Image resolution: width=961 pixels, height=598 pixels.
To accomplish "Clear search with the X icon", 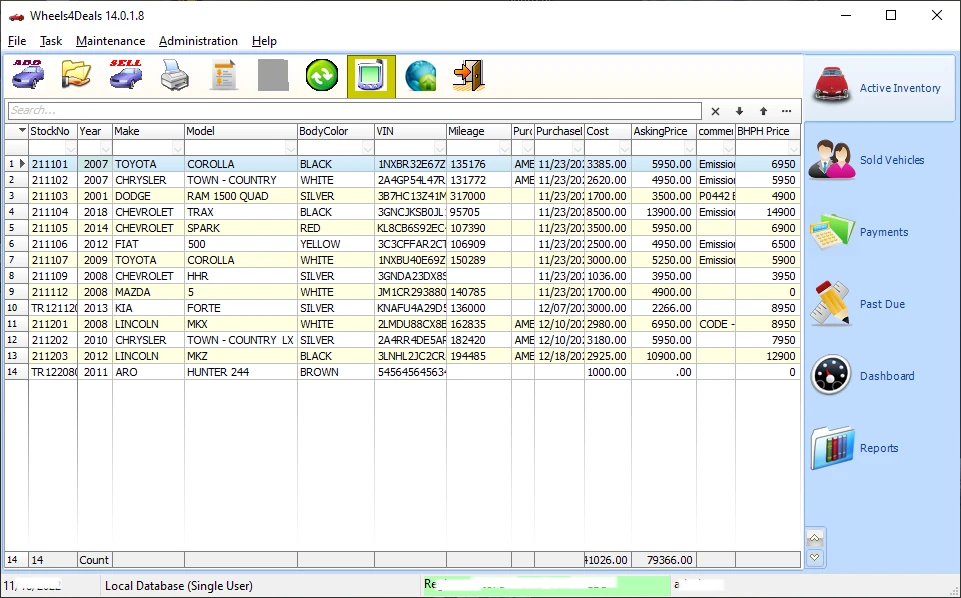I will 715,111.
